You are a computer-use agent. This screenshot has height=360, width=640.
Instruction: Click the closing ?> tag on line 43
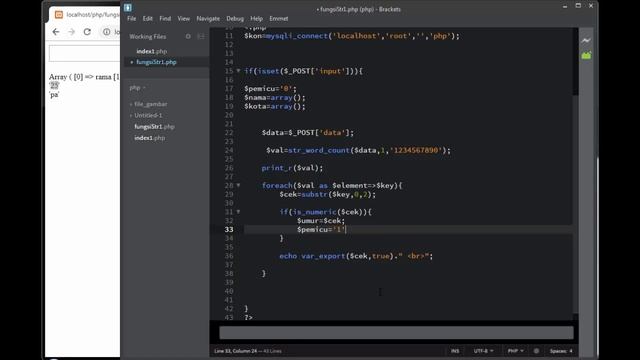[x=248, y=317]
